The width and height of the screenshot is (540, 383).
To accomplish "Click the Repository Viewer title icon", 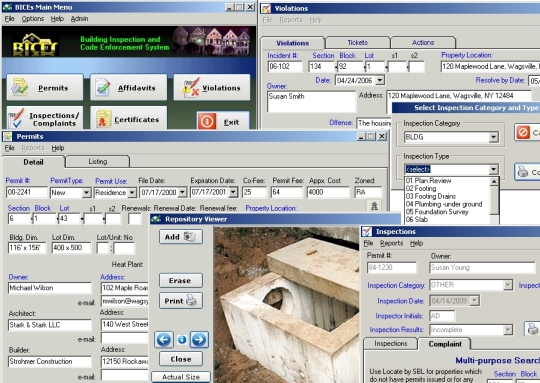I will pyautogui.click(x=156, y=219).
